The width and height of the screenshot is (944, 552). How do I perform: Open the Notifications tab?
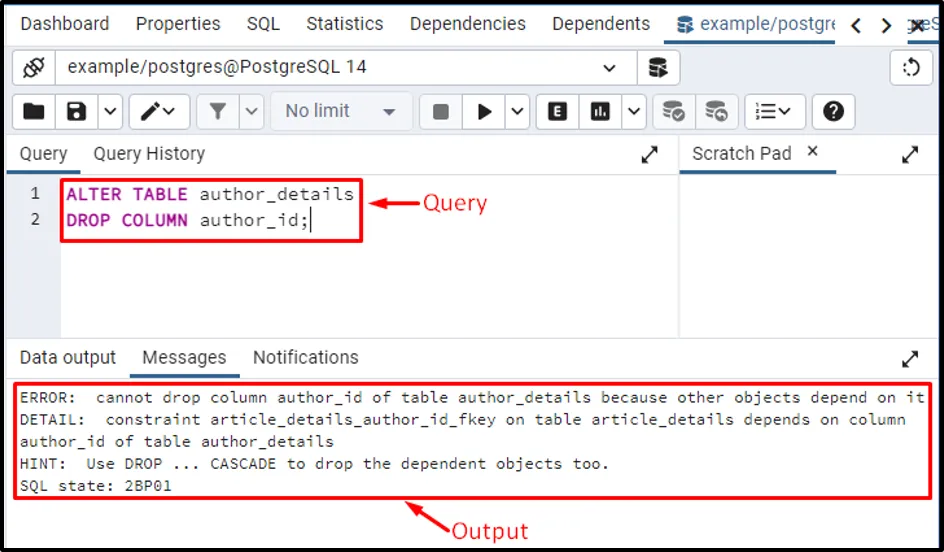click(305, 358)
